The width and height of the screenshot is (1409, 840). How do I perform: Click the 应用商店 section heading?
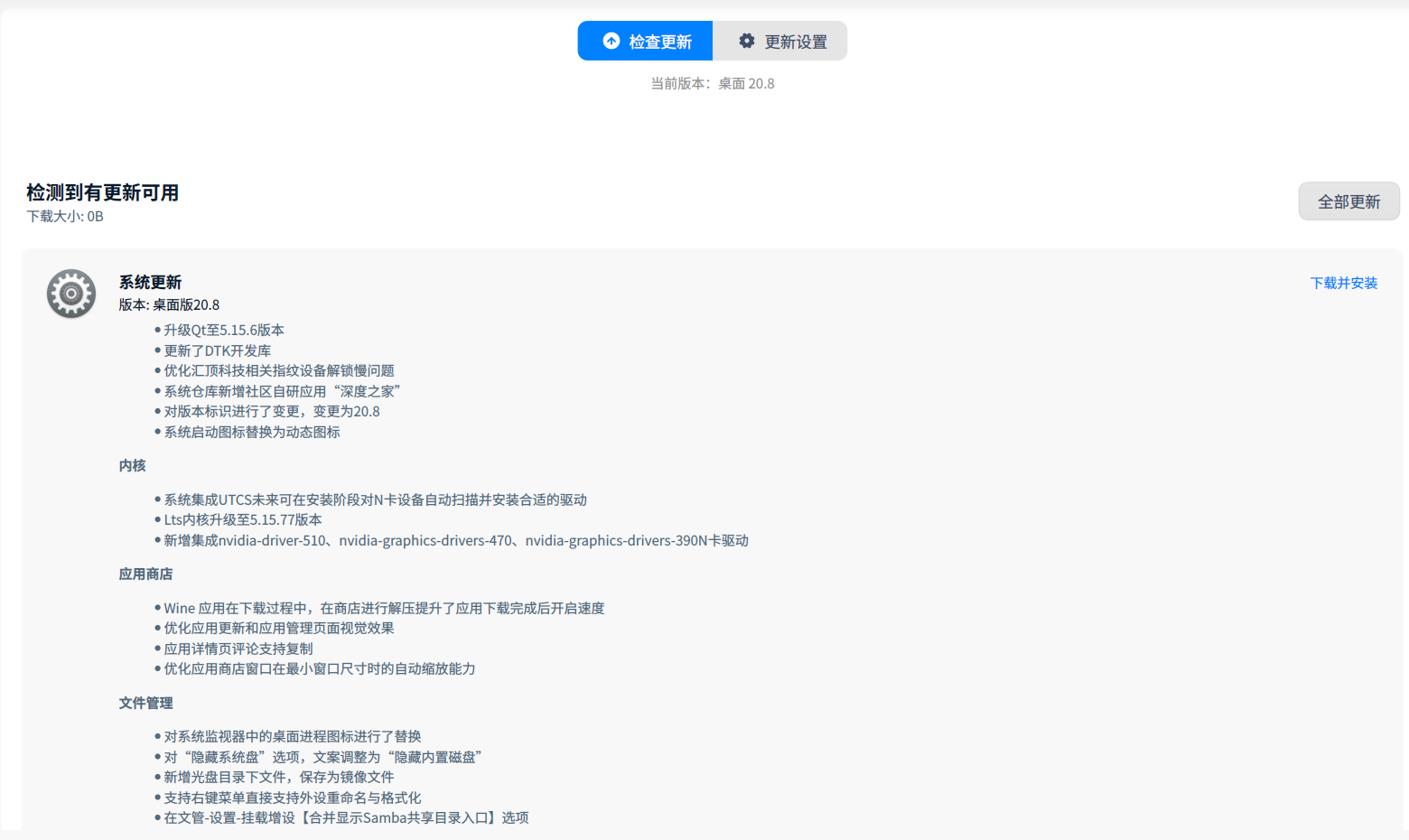[x=145, y=574]
